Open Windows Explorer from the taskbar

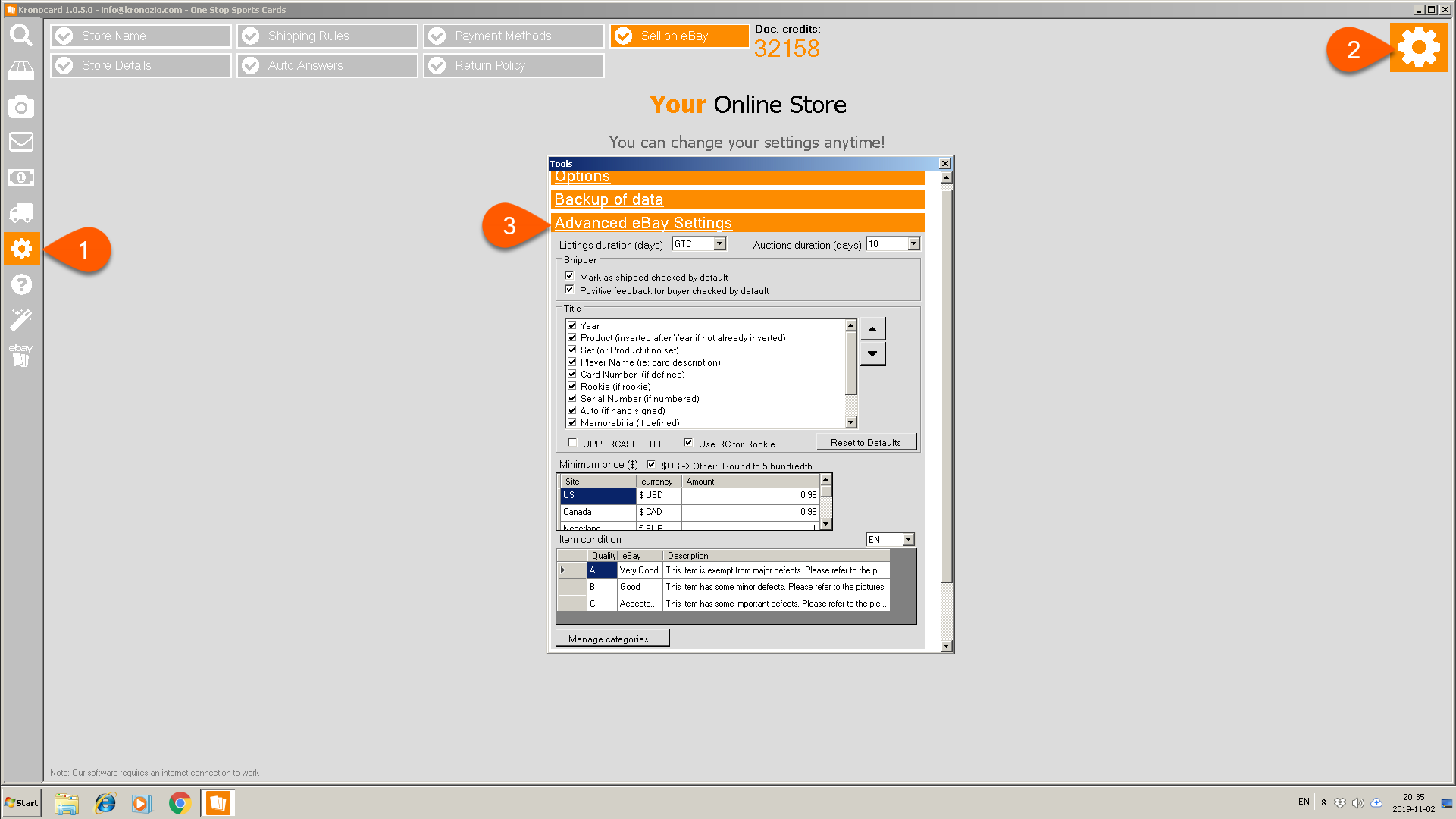pyautogui.click(x=67, y=803)
